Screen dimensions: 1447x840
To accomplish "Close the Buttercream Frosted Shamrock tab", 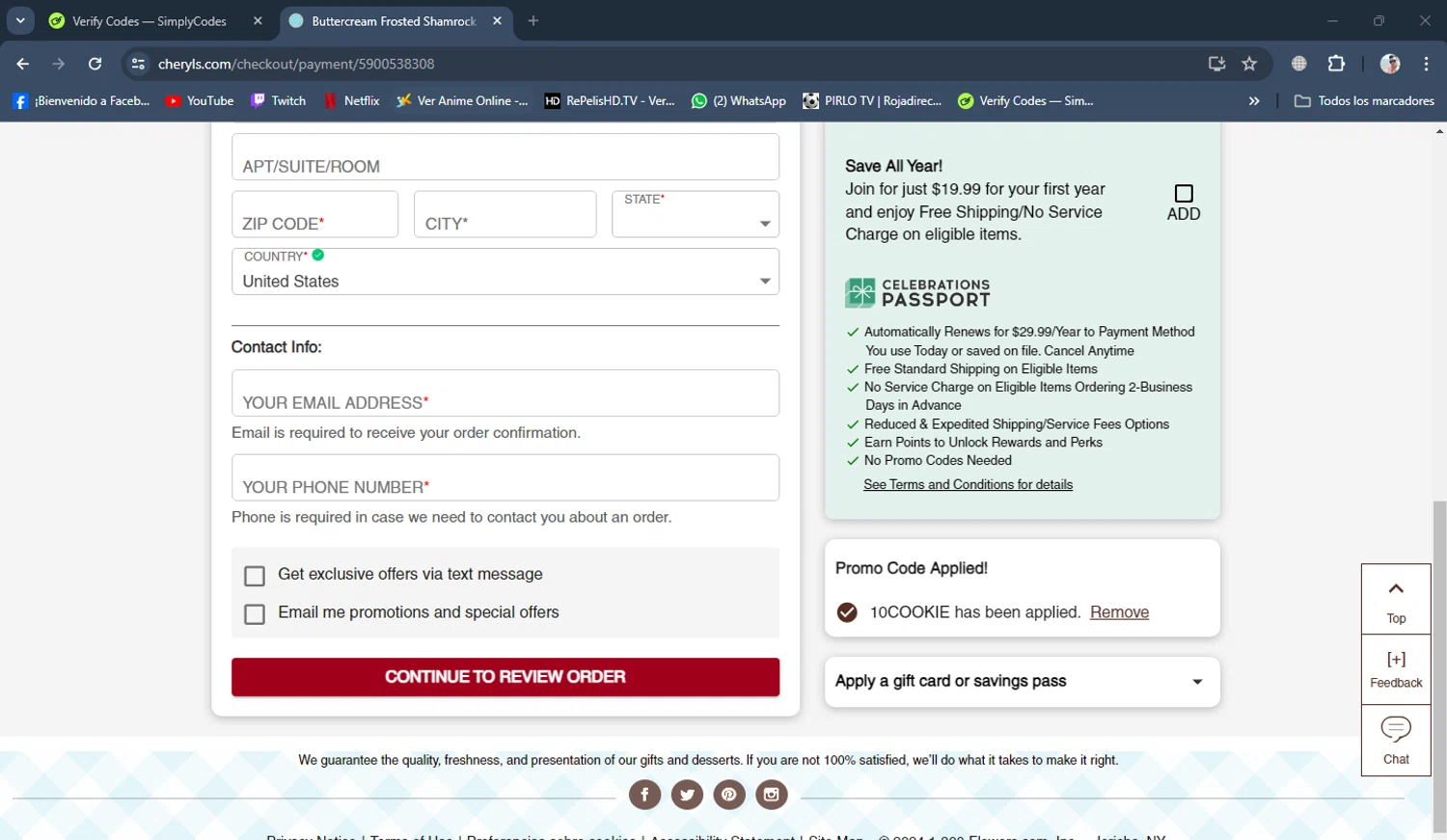I will (497, 20).
